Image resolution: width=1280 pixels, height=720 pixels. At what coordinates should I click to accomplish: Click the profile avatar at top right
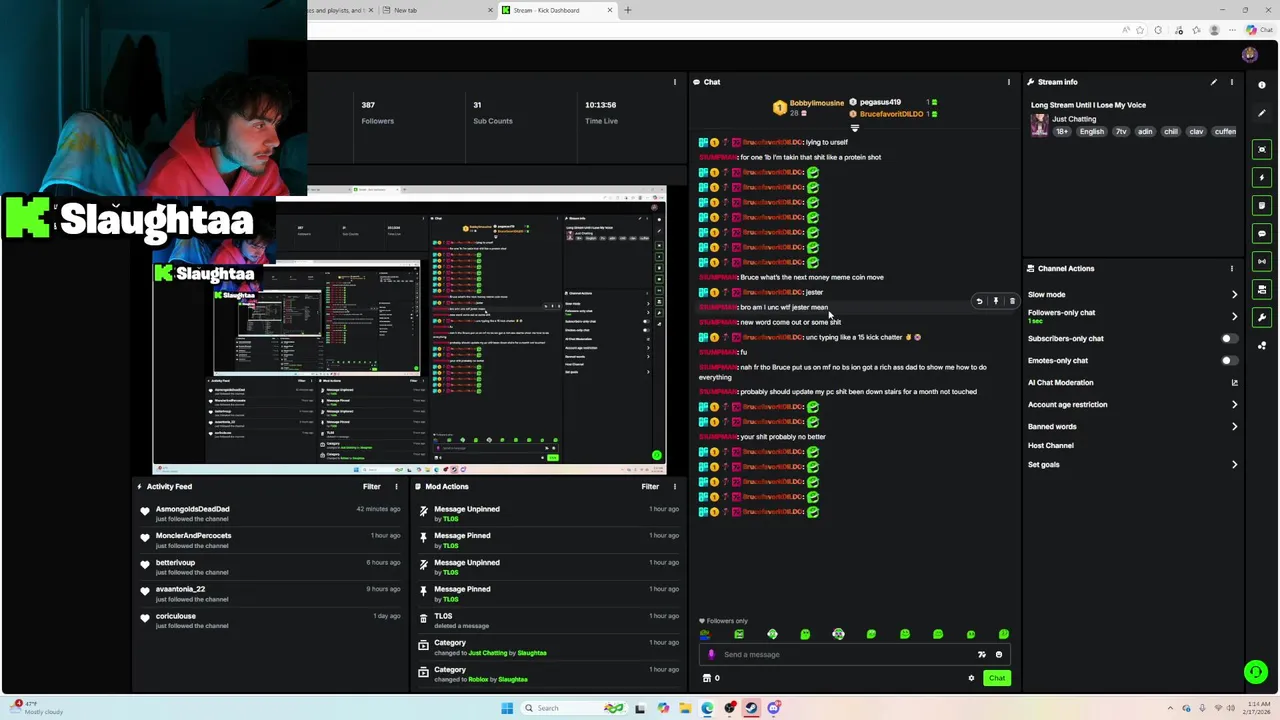[x=1249, y=55]
